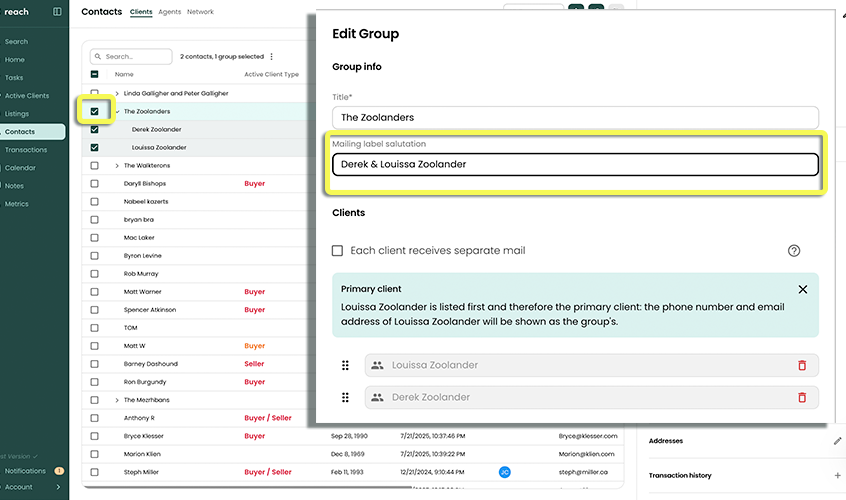Image resolution: width=846 pixels, height=500 pixels.
Task: Collapse the sidebar with the panel icon
Action: (x=57, y=12)
